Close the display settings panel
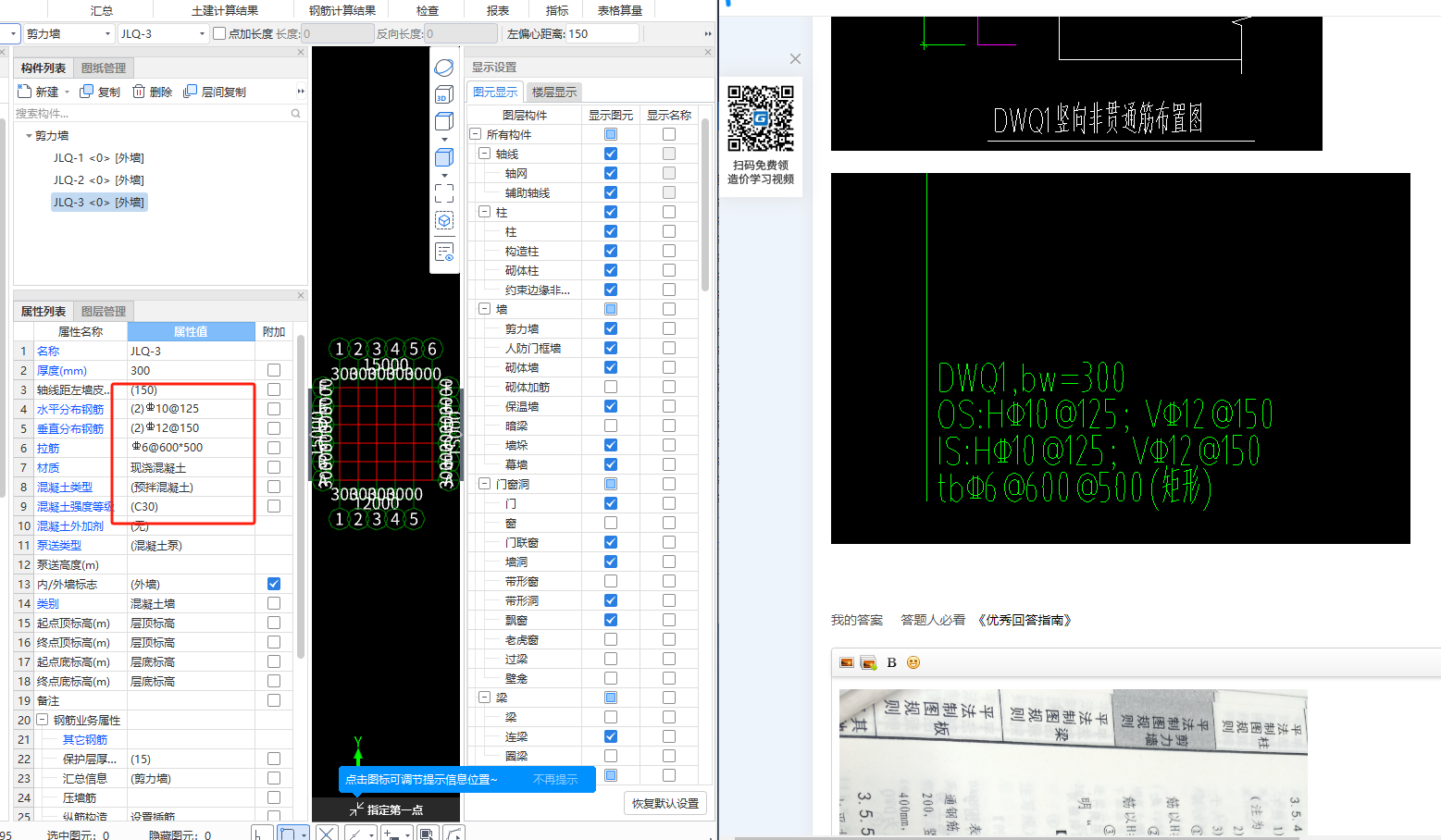1441x840 pixels. point(708,52)
